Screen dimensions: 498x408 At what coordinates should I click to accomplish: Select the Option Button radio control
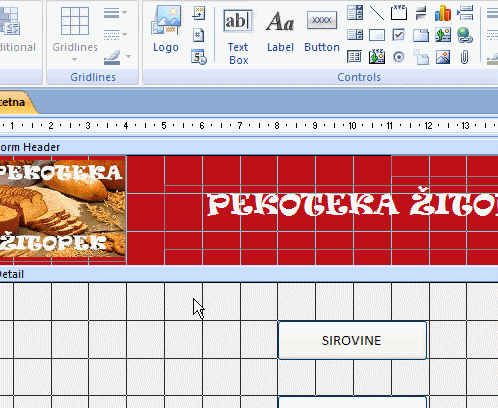[x=399, y=57]
